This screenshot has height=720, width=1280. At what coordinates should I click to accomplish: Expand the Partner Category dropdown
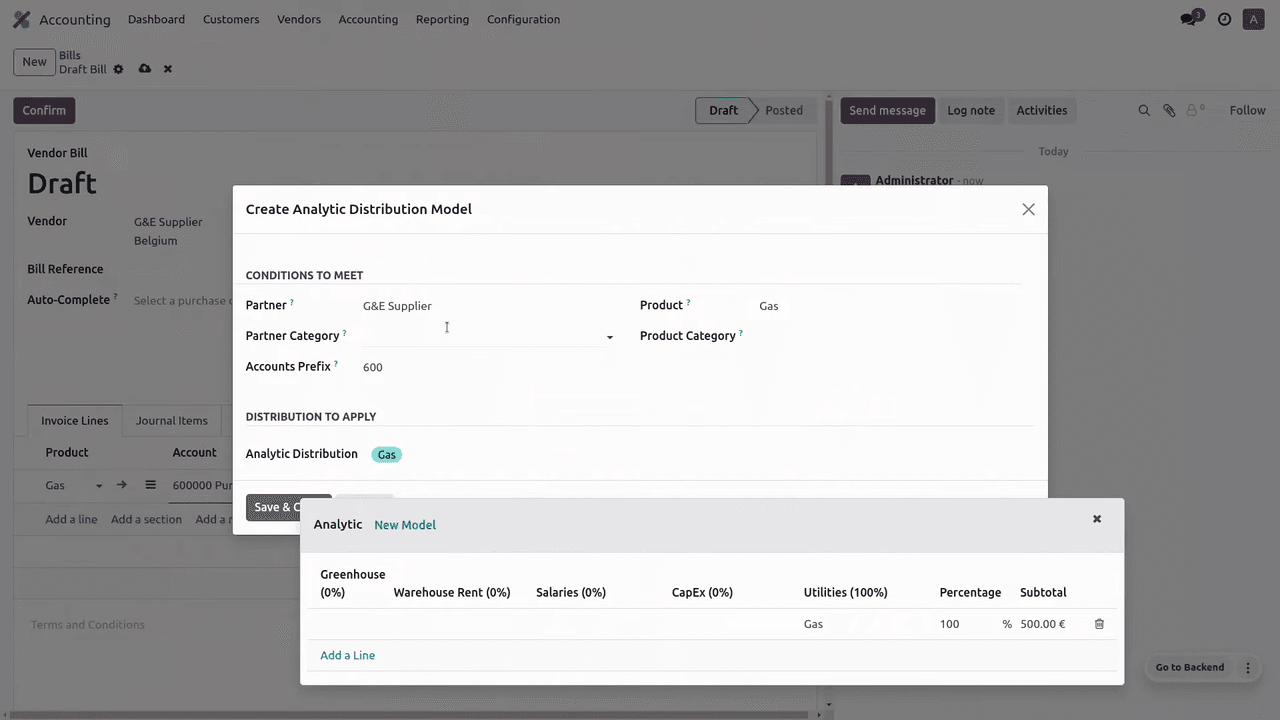[609, 337]
